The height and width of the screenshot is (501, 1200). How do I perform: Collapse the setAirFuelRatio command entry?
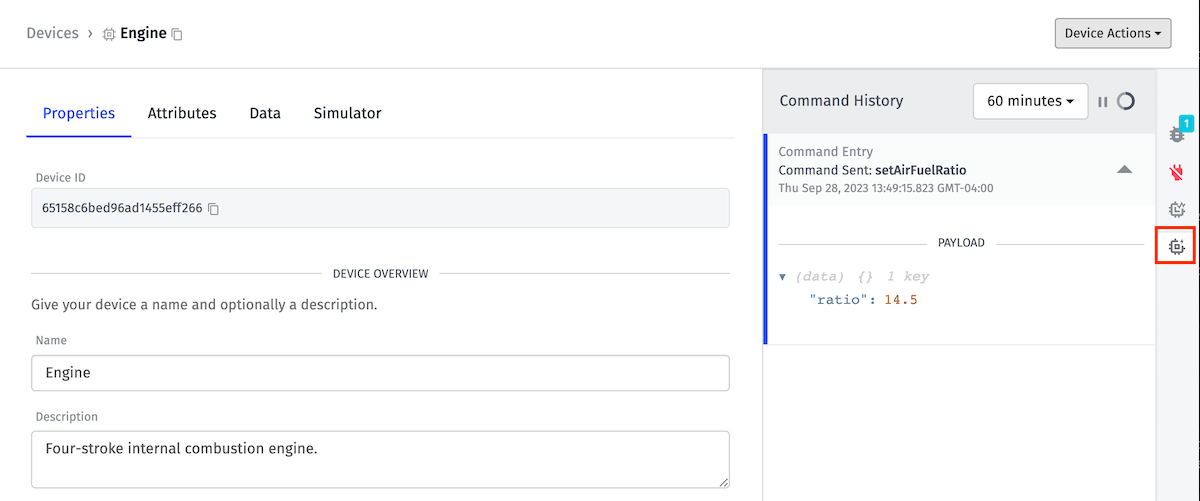pyautogui.click(x=1124, y=170)
